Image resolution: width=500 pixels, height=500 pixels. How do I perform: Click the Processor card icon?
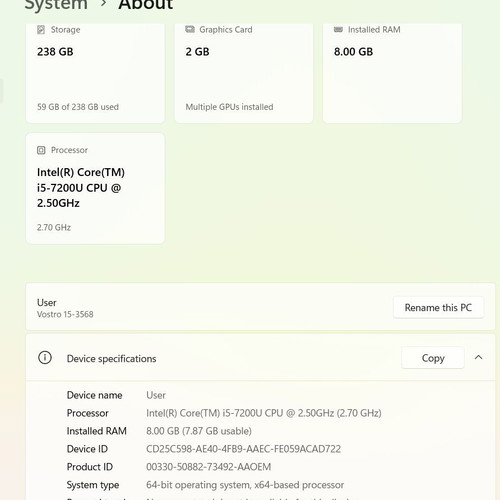(x=41, y=150)
